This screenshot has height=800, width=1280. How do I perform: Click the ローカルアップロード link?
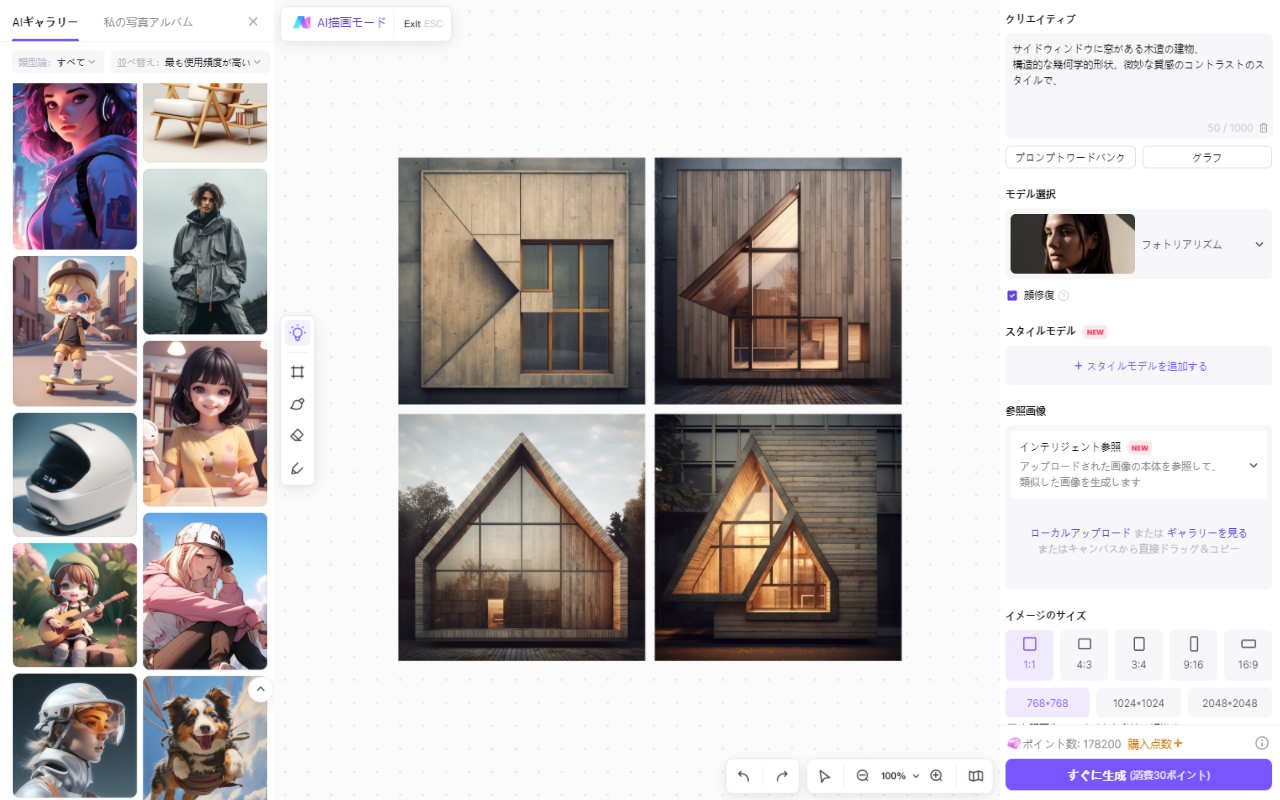[1080, 533]
